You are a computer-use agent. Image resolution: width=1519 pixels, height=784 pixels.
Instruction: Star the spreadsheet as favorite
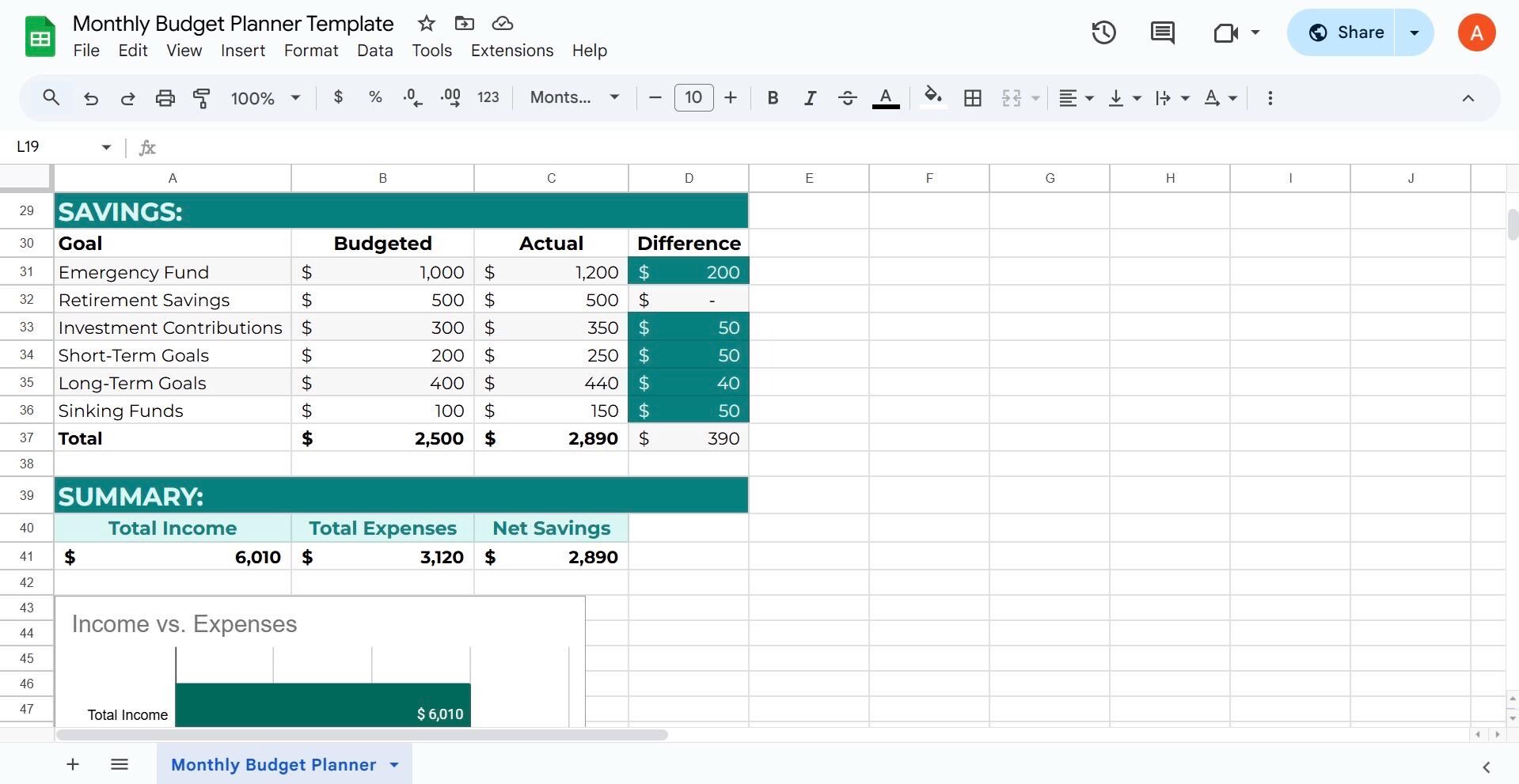point(425,23)
